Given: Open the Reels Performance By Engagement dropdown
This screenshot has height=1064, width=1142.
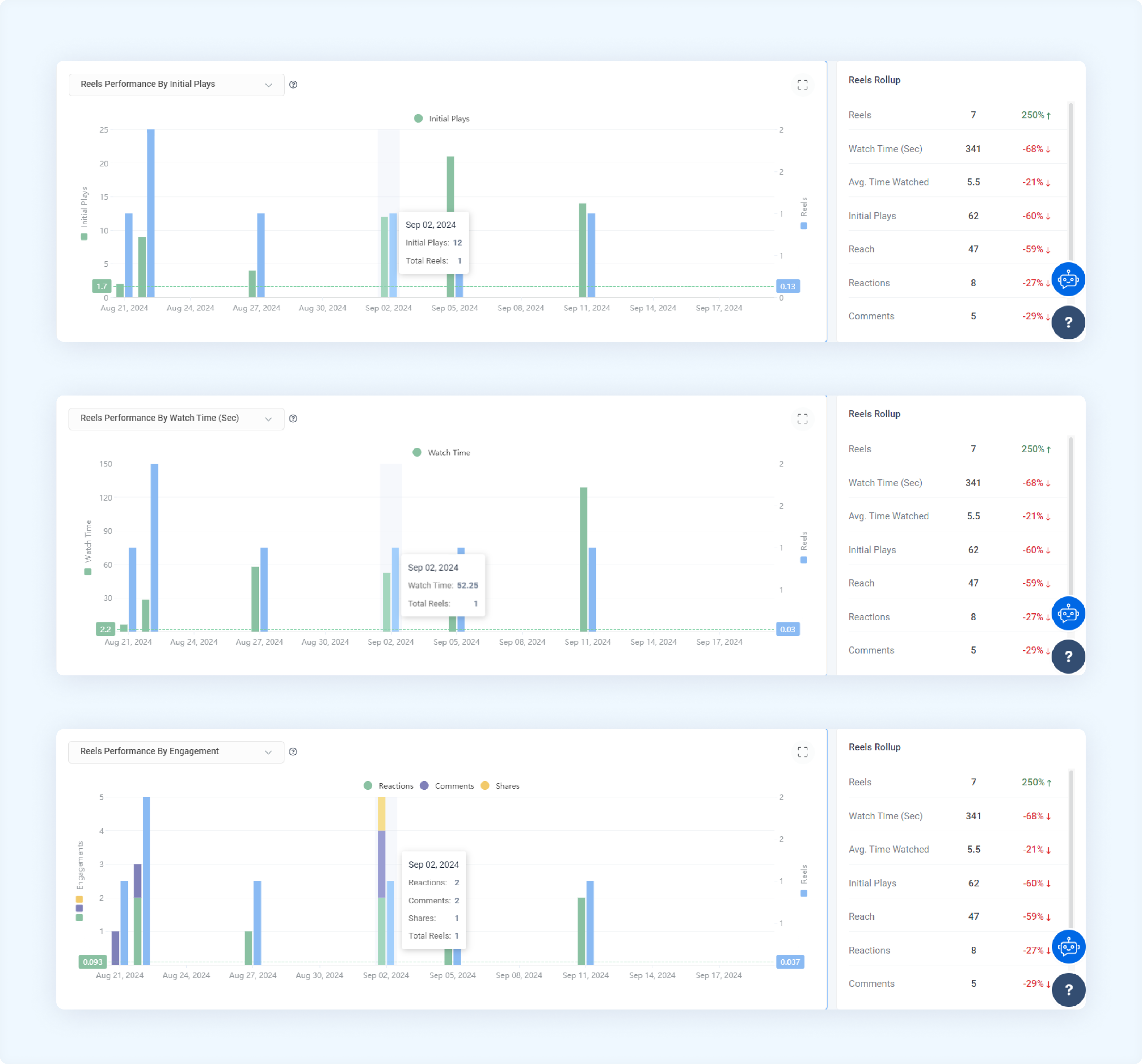Looking at the screenshot, I should point(176,751).
